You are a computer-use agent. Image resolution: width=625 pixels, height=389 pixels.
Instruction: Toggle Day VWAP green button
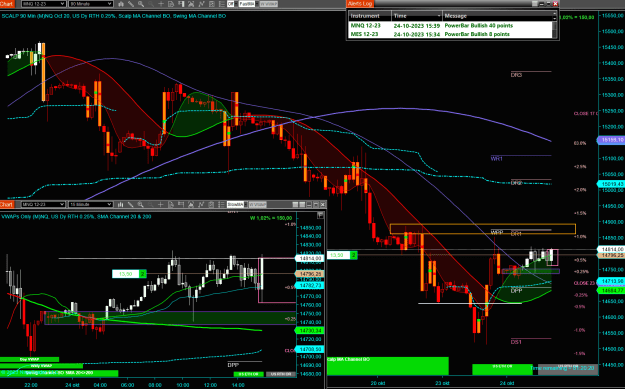(x=29, y=360)
